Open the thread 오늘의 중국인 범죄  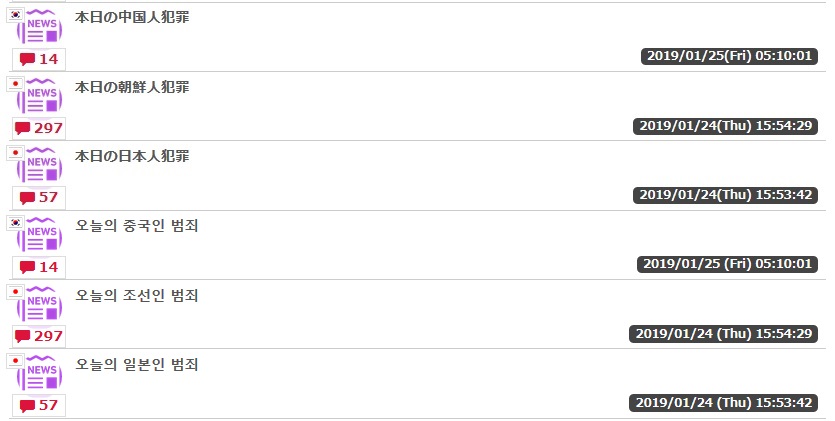click(137, 226)
